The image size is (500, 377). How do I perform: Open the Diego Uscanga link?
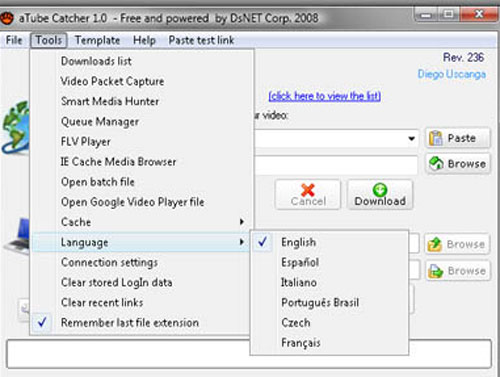click(452, 74)
